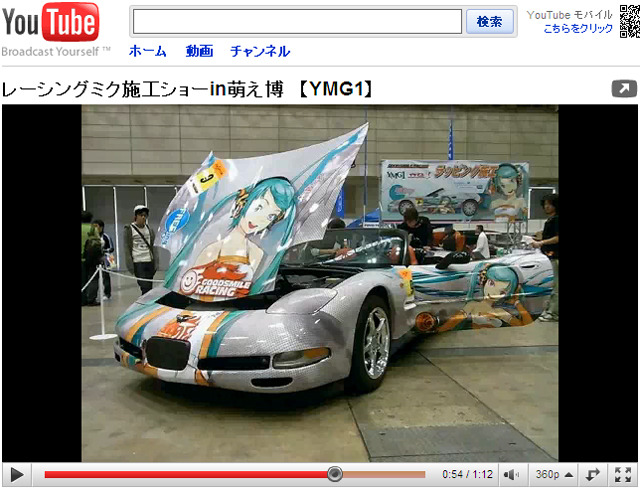
Task: Click the 0:54 / 1:12 time display
Action: 467,474
